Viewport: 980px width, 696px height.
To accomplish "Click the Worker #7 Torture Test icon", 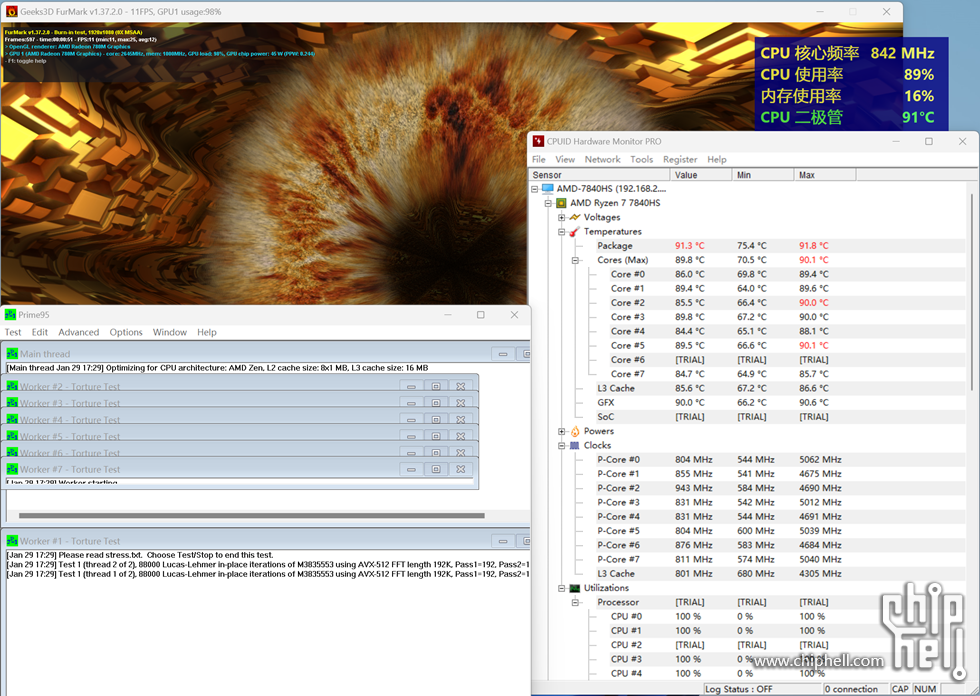I will point(12,469).
